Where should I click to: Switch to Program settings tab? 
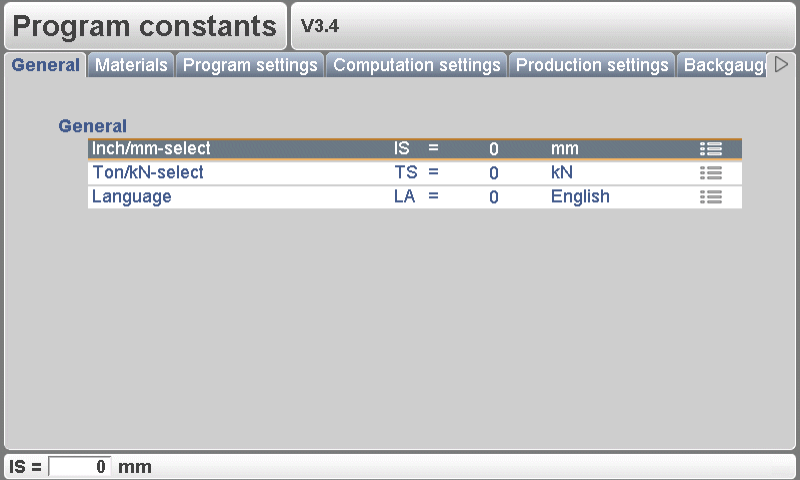[x=250, y=66]
